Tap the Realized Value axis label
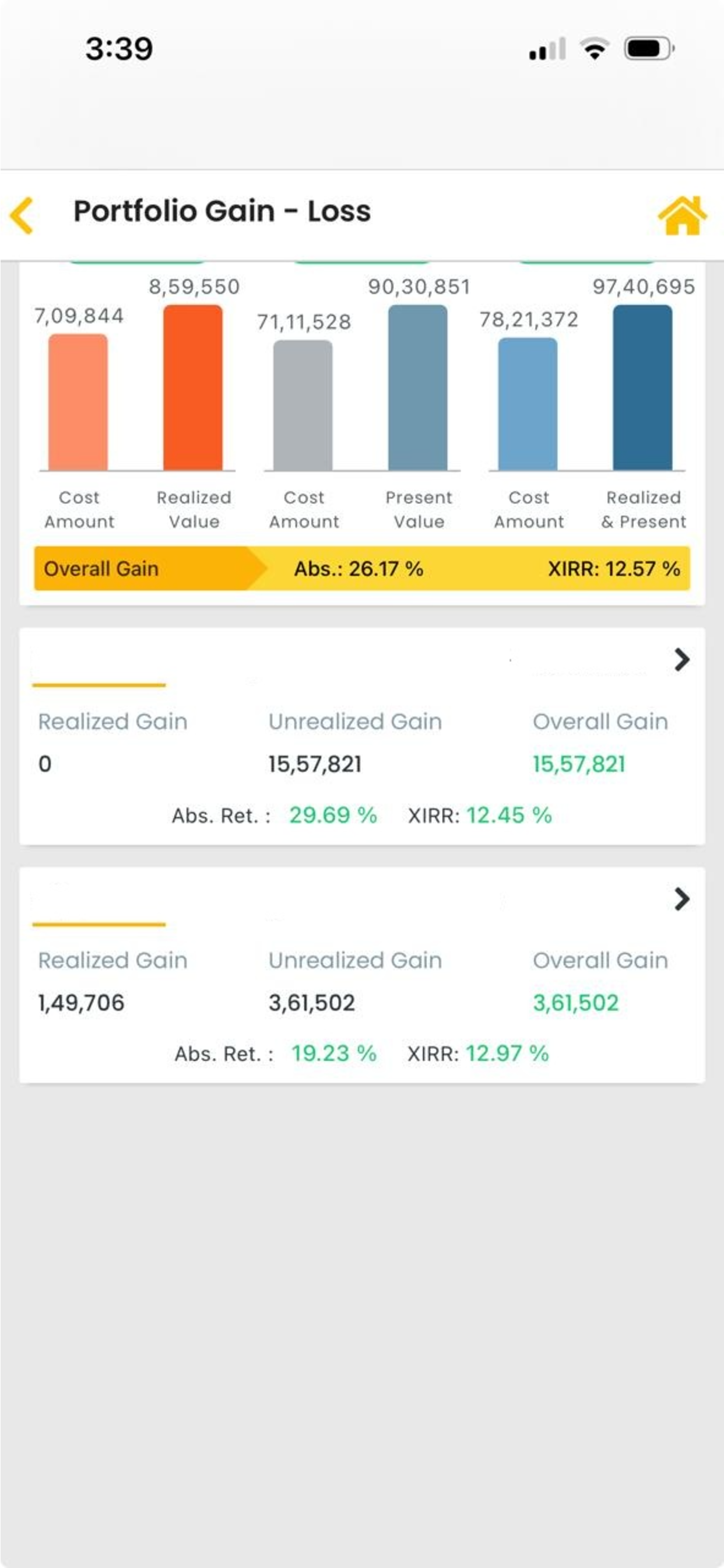 click(x=194, y=509)
